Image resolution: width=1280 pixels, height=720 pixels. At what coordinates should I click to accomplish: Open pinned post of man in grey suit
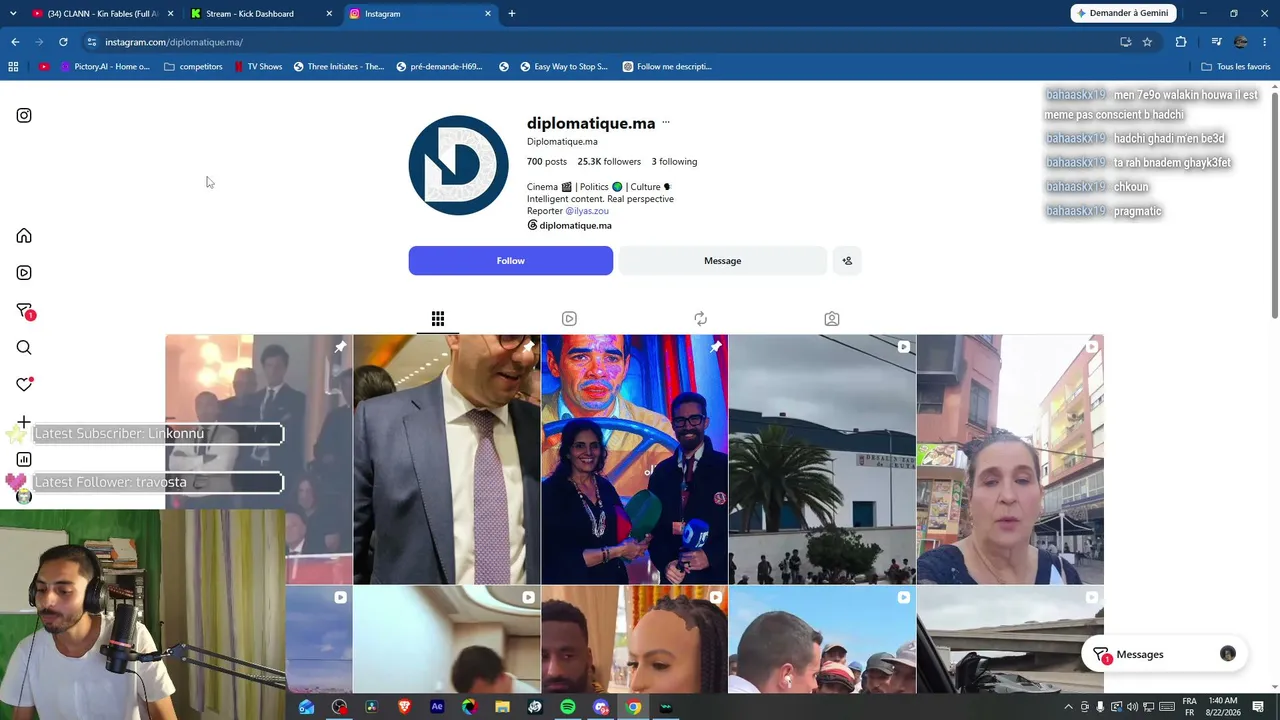(447, 460)
